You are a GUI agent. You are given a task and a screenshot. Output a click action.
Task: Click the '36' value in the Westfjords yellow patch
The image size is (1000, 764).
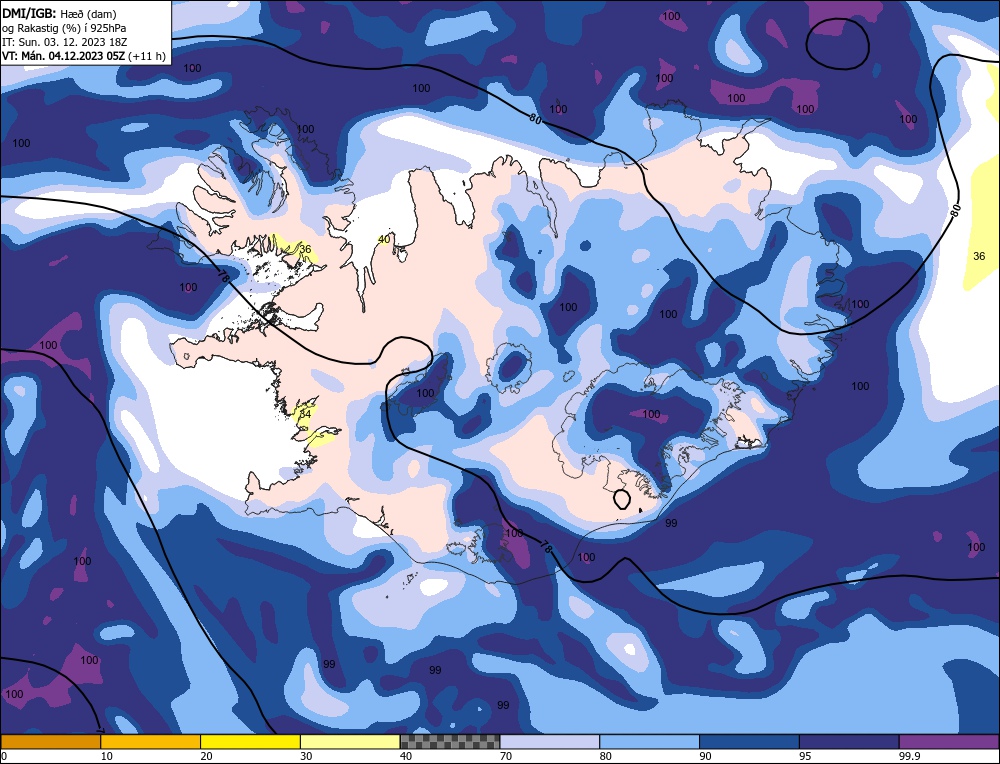(305, 249)
